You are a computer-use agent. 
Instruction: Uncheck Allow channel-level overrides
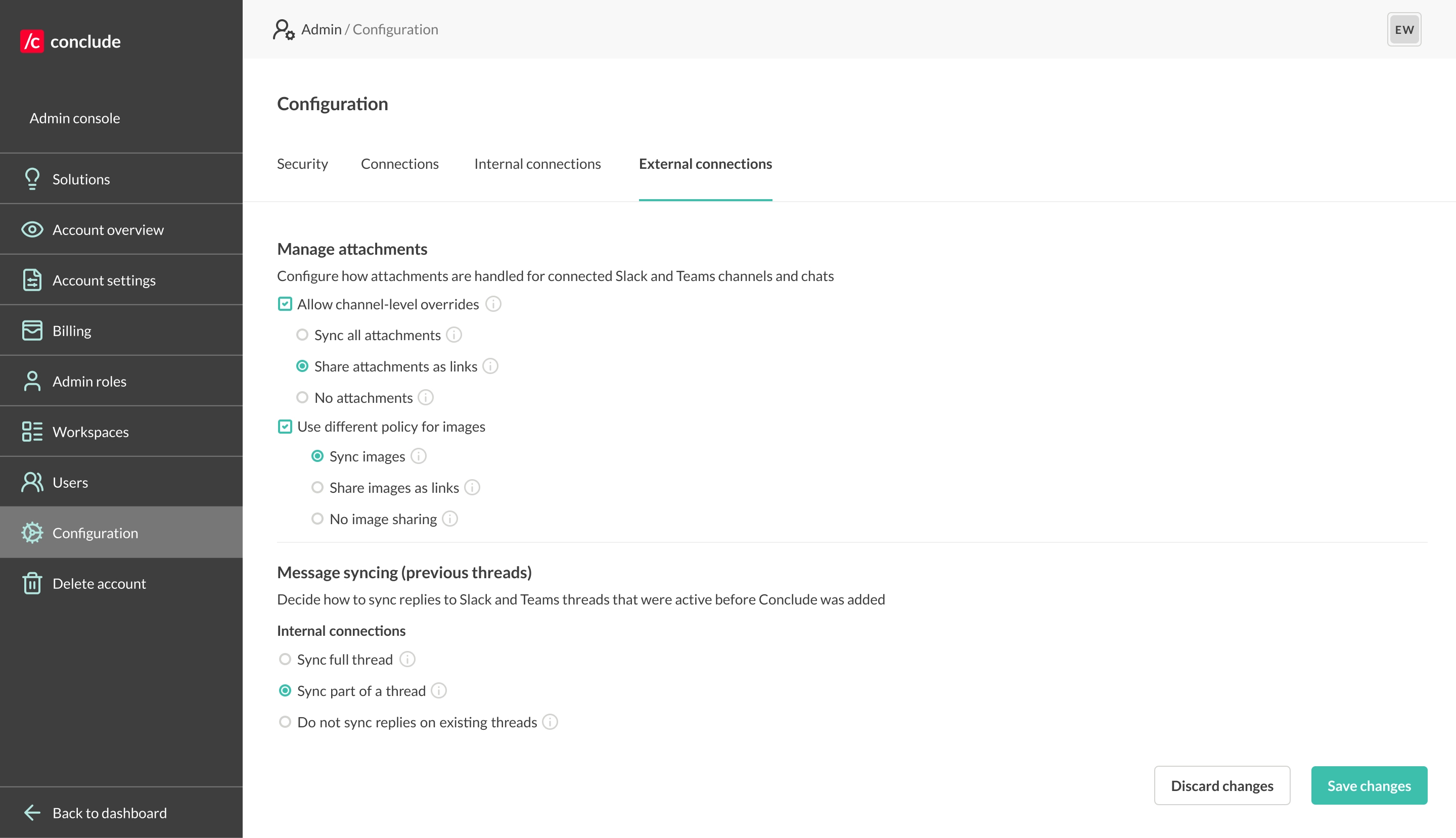pos(285,303)
